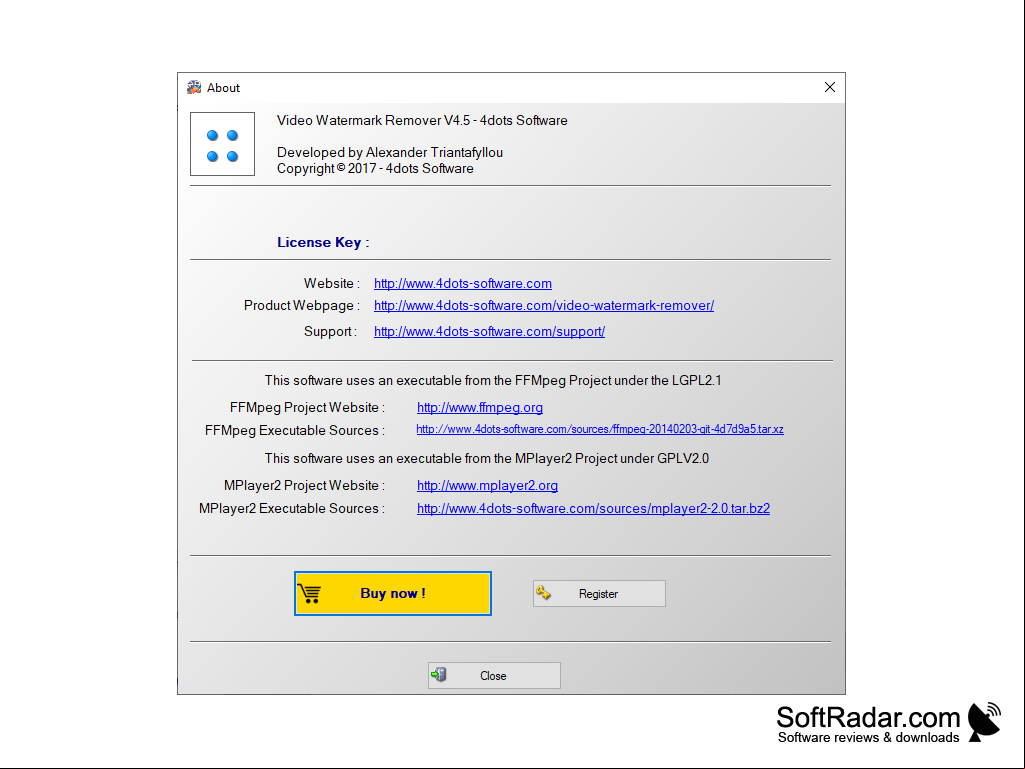
Task: Click the 'Website :' label
Action: [x=331, y=283]
